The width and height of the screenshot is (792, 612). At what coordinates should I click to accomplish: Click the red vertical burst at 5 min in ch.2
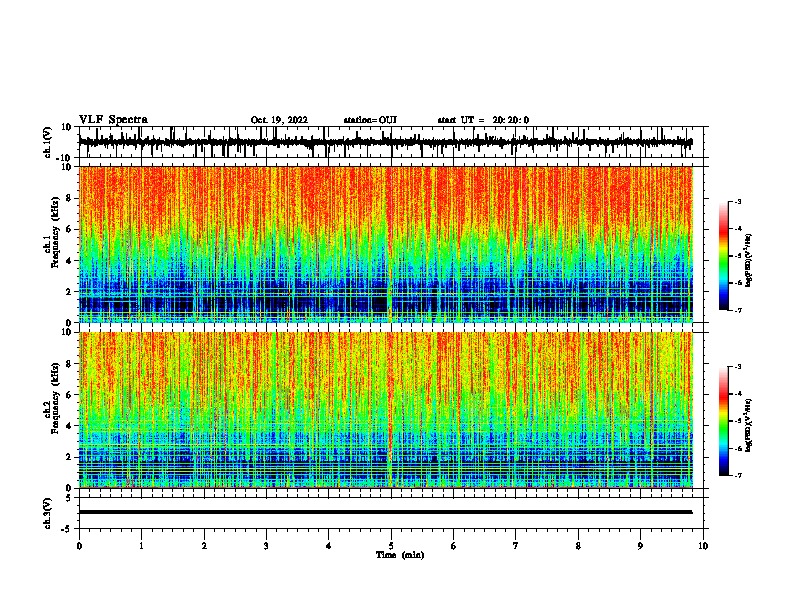(x=390, y=410)
